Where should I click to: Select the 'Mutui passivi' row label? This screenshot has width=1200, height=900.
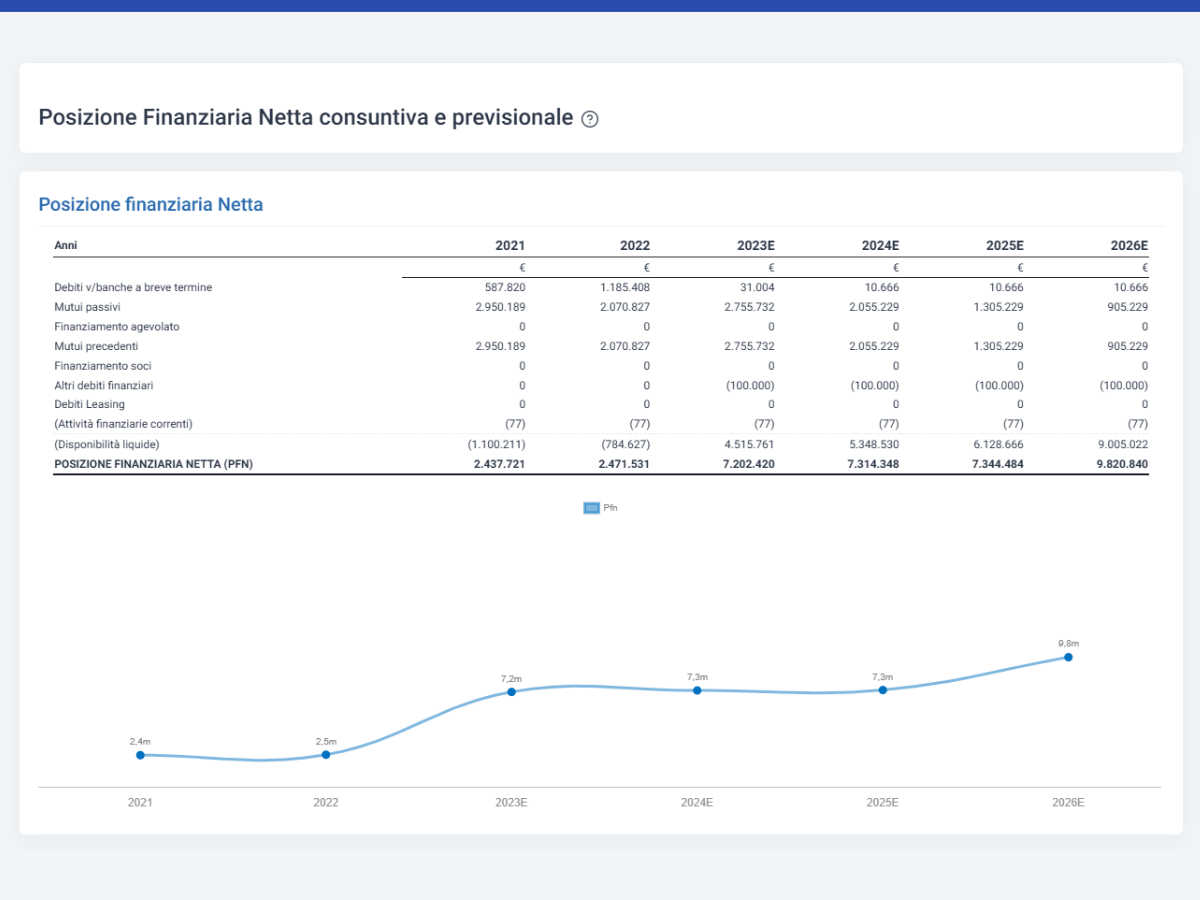(87, 307)
